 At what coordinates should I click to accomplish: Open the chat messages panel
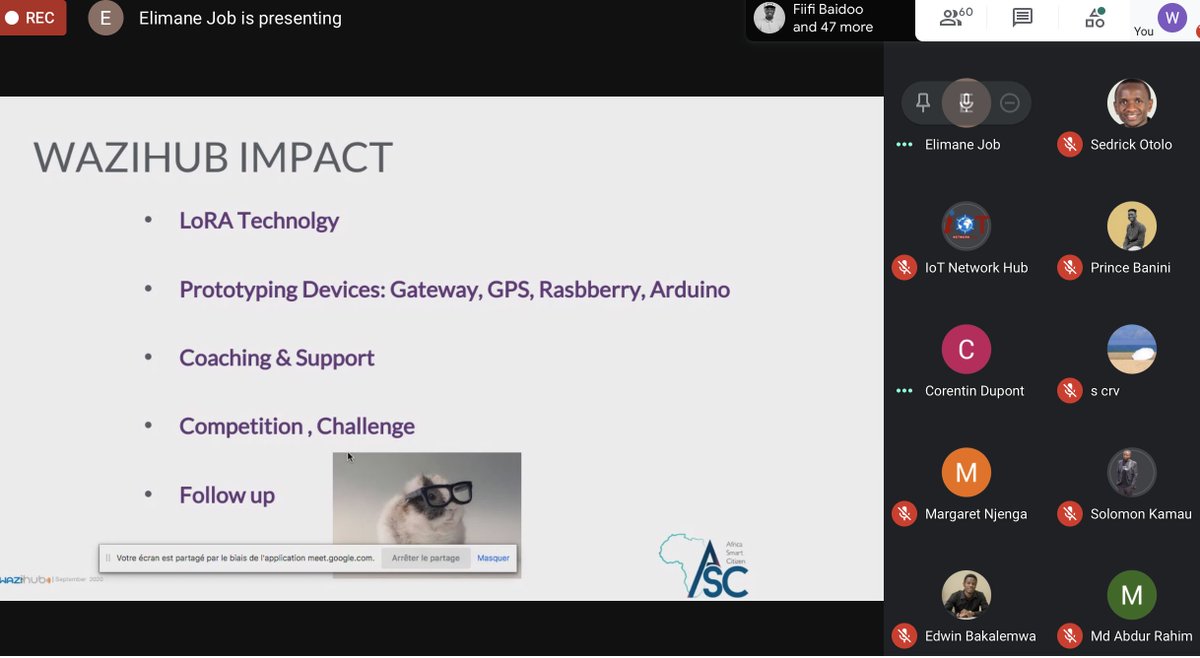(x=1022, y=17)
